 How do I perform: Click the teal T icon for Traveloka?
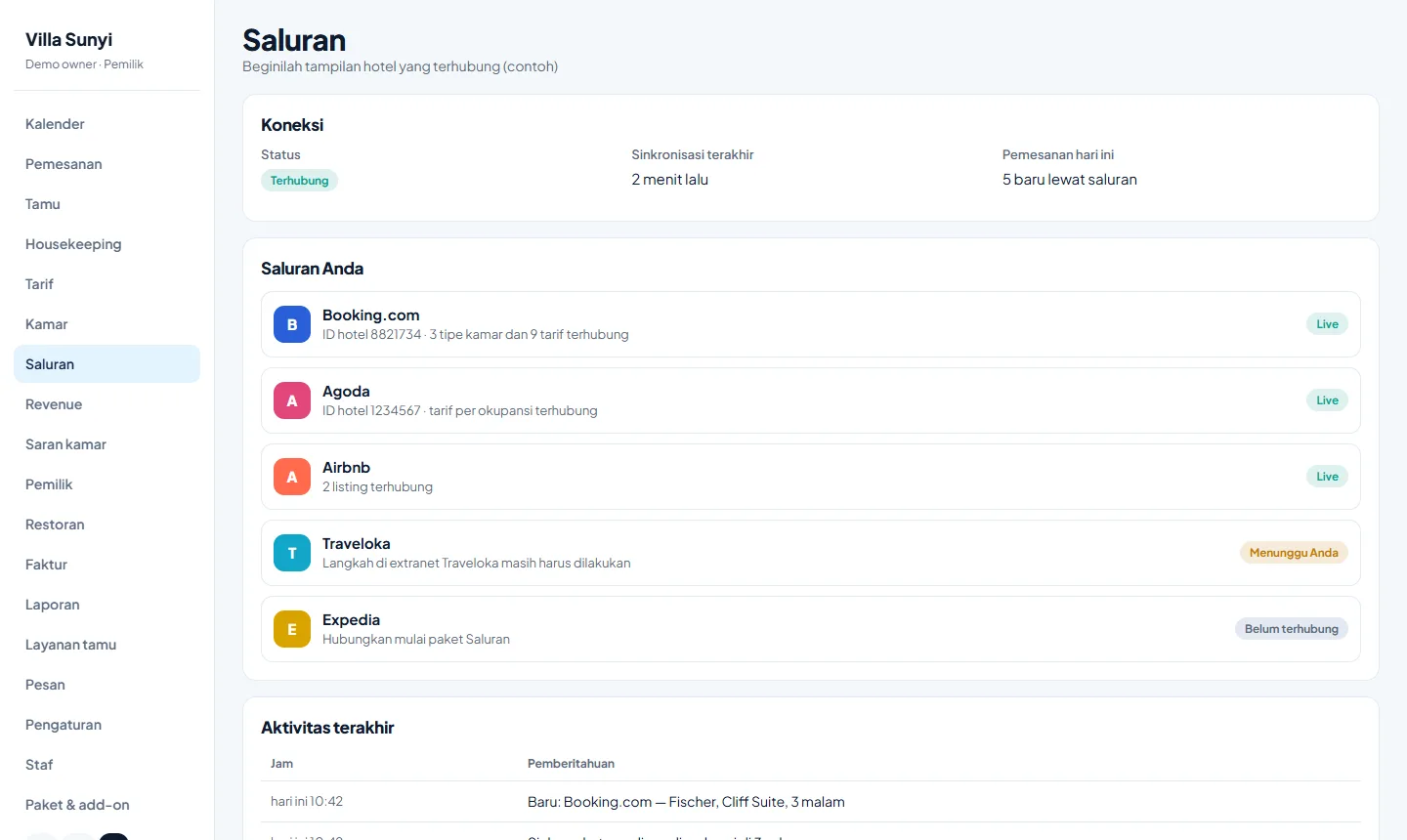pos(292,553)
